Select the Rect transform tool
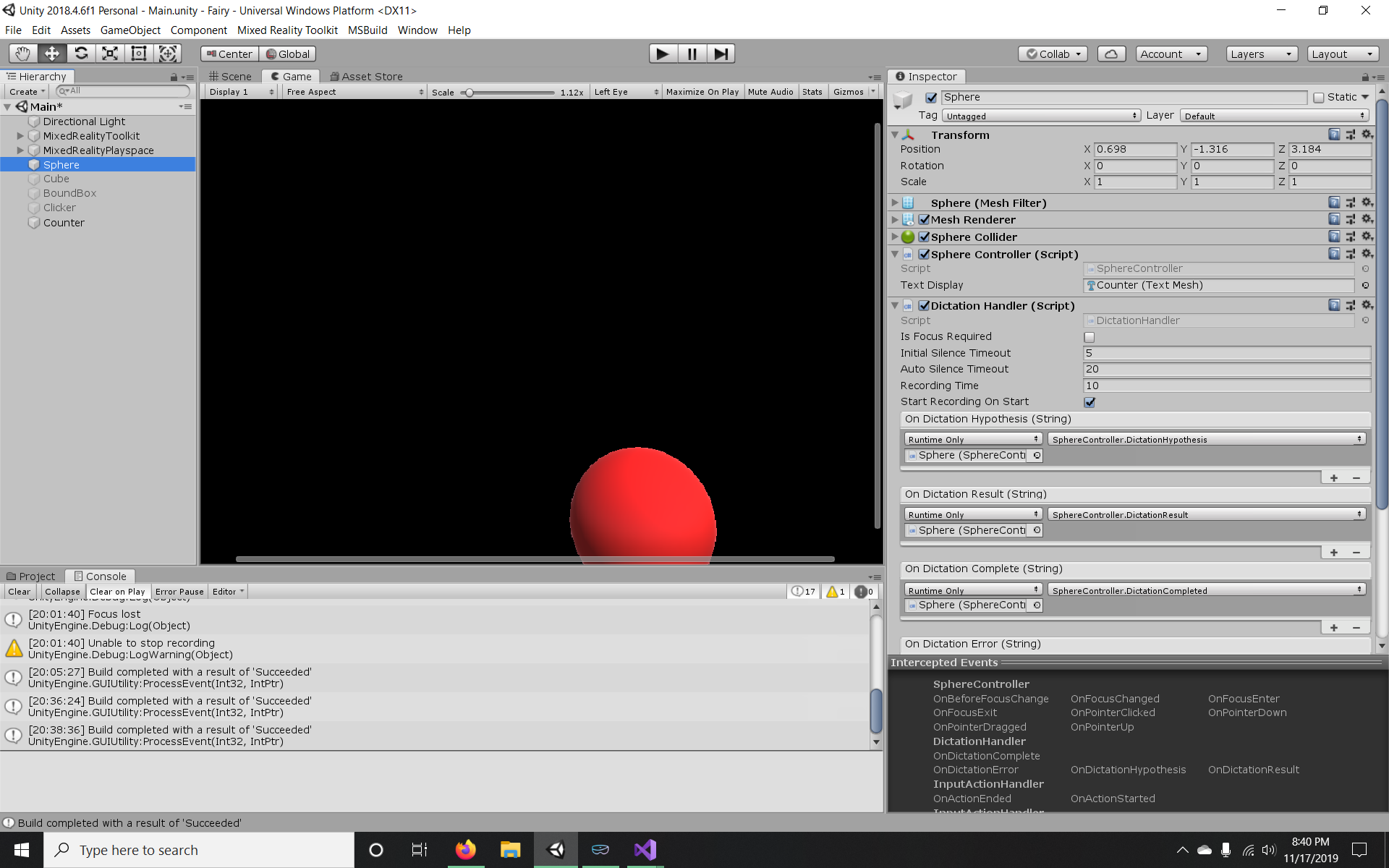Viewport: 1389px width, 868px height. pos(138,53)
